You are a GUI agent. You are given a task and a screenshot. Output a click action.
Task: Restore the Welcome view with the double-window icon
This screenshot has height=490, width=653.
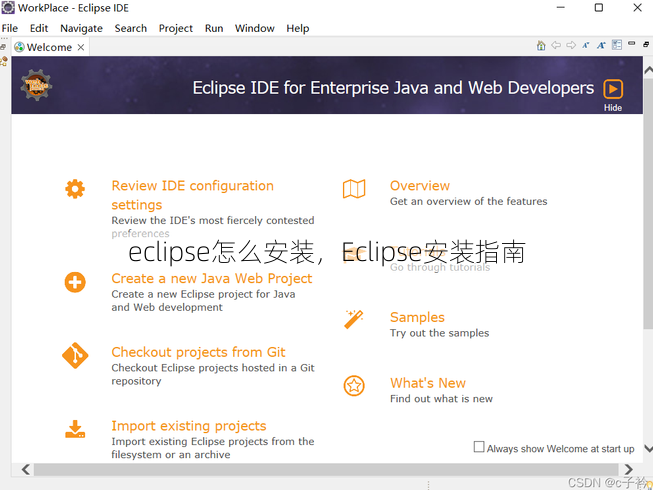[646, 44]
